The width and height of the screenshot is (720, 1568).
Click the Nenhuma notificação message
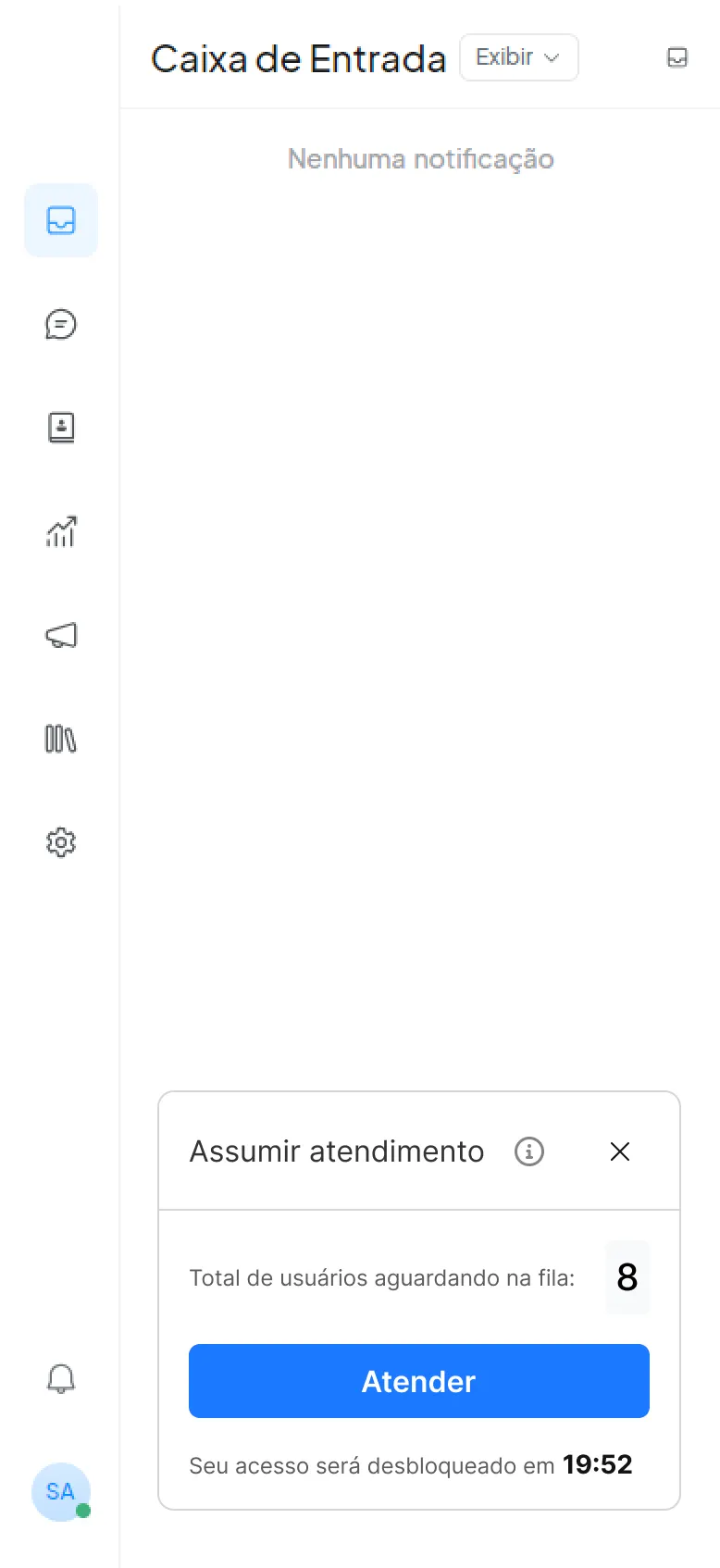420,159
